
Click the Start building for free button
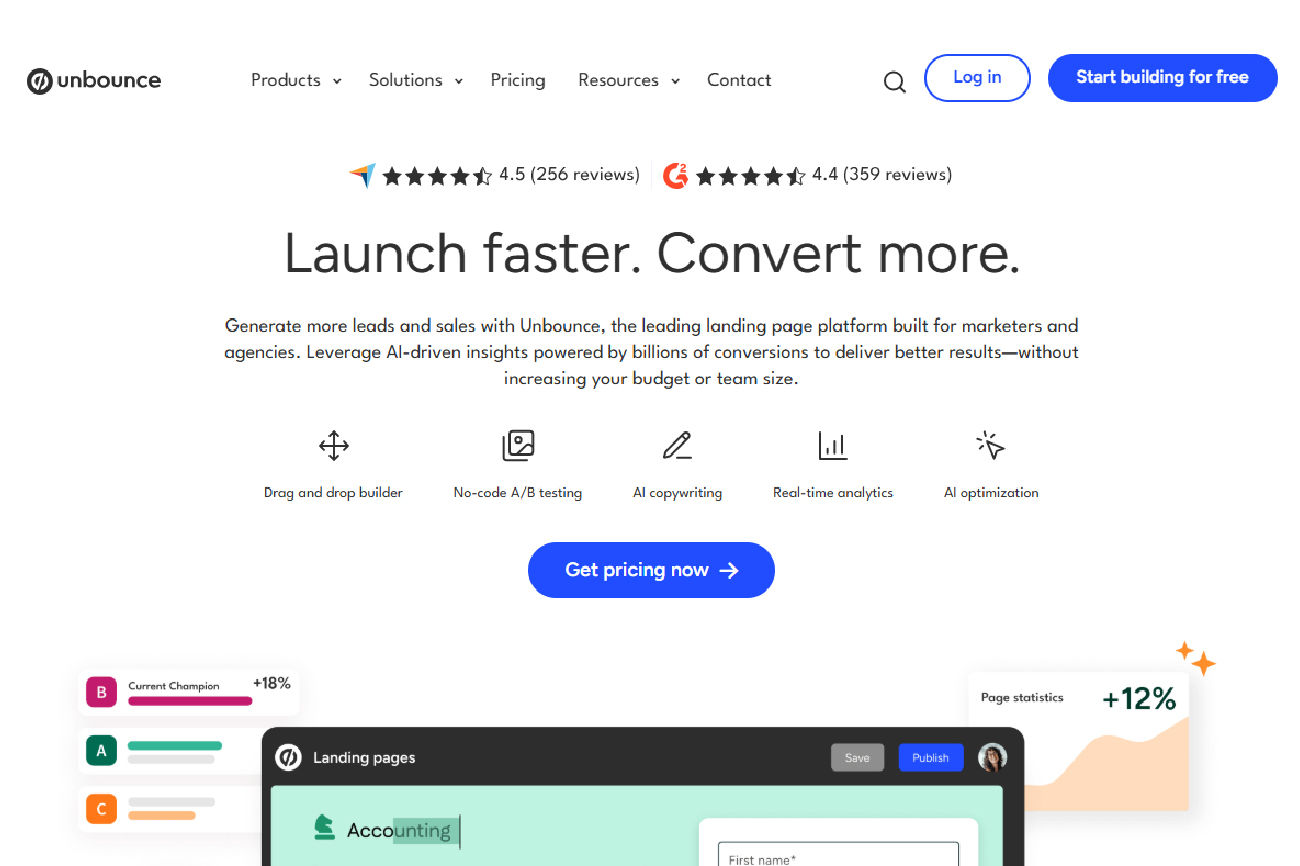pyautogui.click(x=1163, y=78)
